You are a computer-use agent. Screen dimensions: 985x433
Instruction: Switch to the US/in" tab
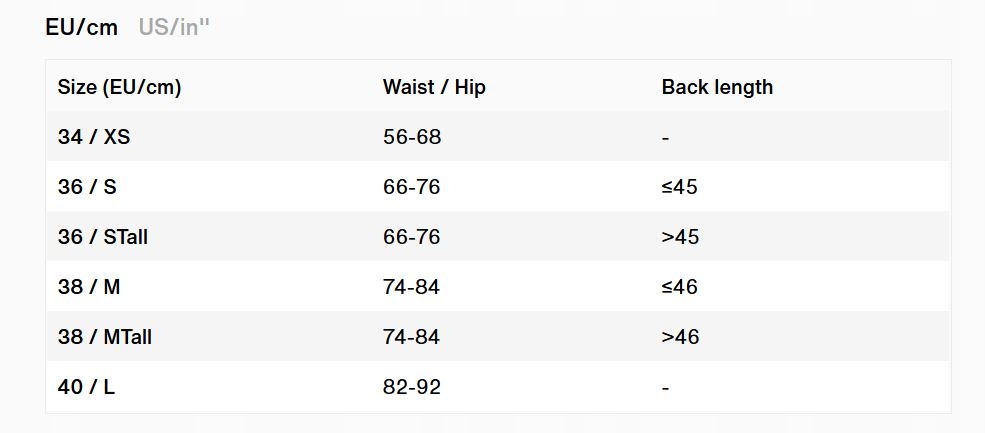point(174,27)
